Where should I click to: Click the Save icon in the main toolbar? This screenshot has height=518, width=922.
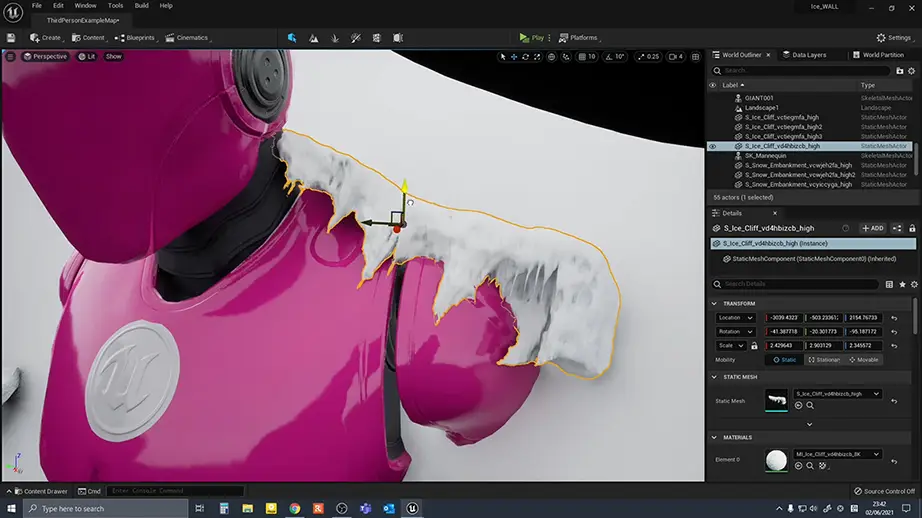[x=10, y=38]
